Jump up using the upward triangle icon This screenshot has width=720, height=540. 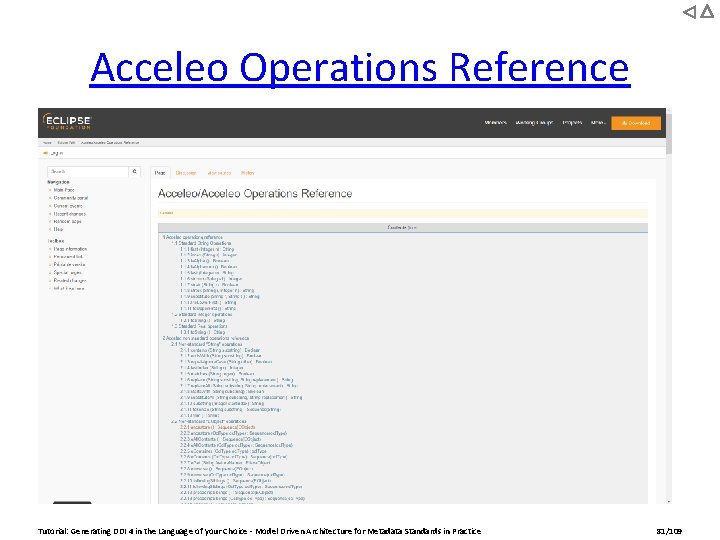tap(707, 12)
